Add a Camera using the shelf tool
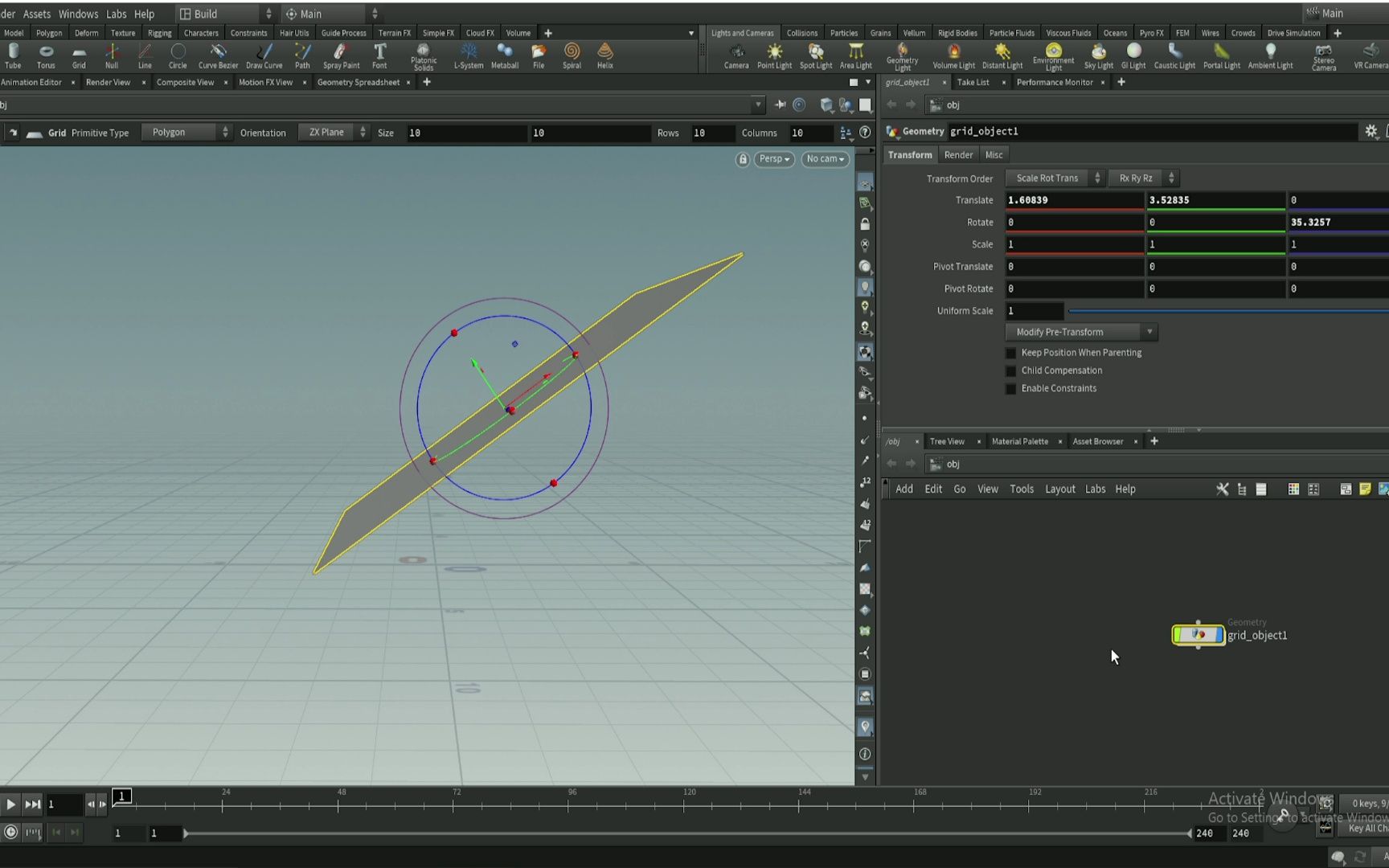 [735, 55]
